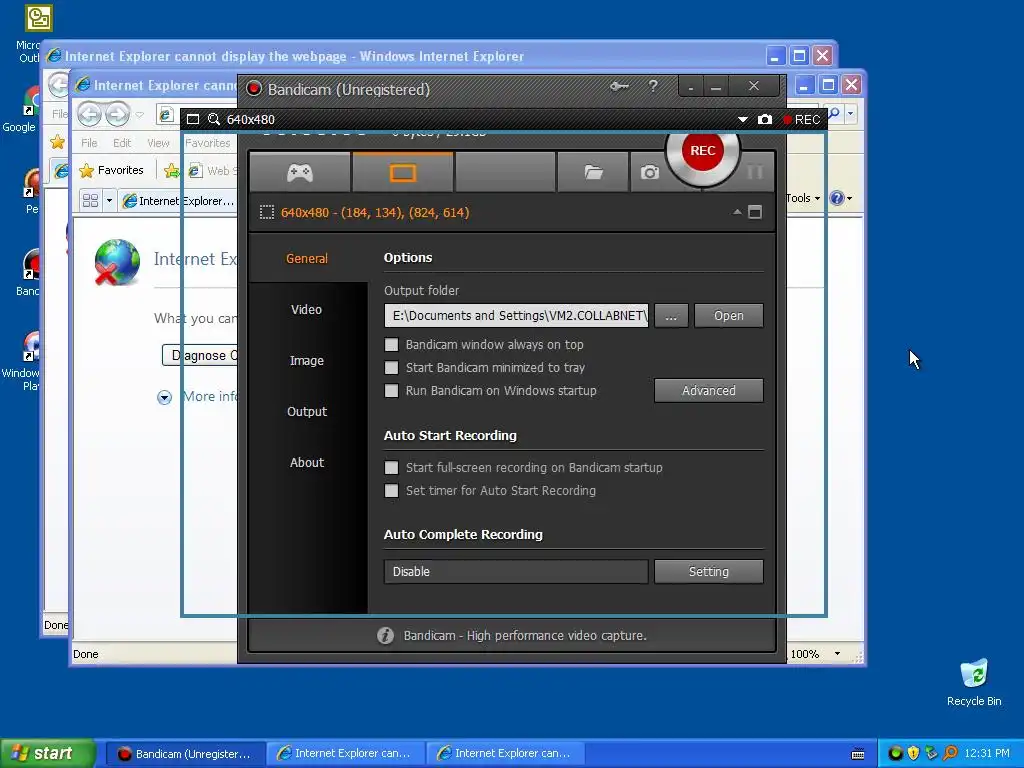
Task: Click the magnifier tray icon near the clock
Action: click(951, 754)
